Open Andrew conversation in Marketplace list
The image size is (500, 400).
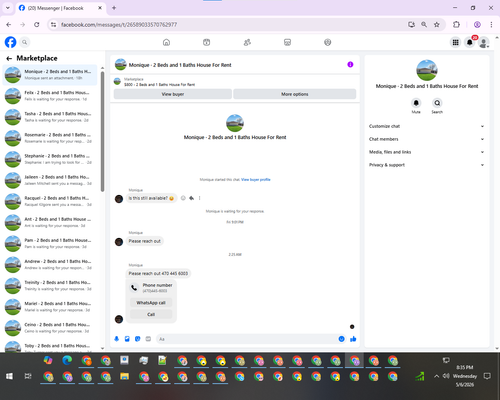coord(50,264)
